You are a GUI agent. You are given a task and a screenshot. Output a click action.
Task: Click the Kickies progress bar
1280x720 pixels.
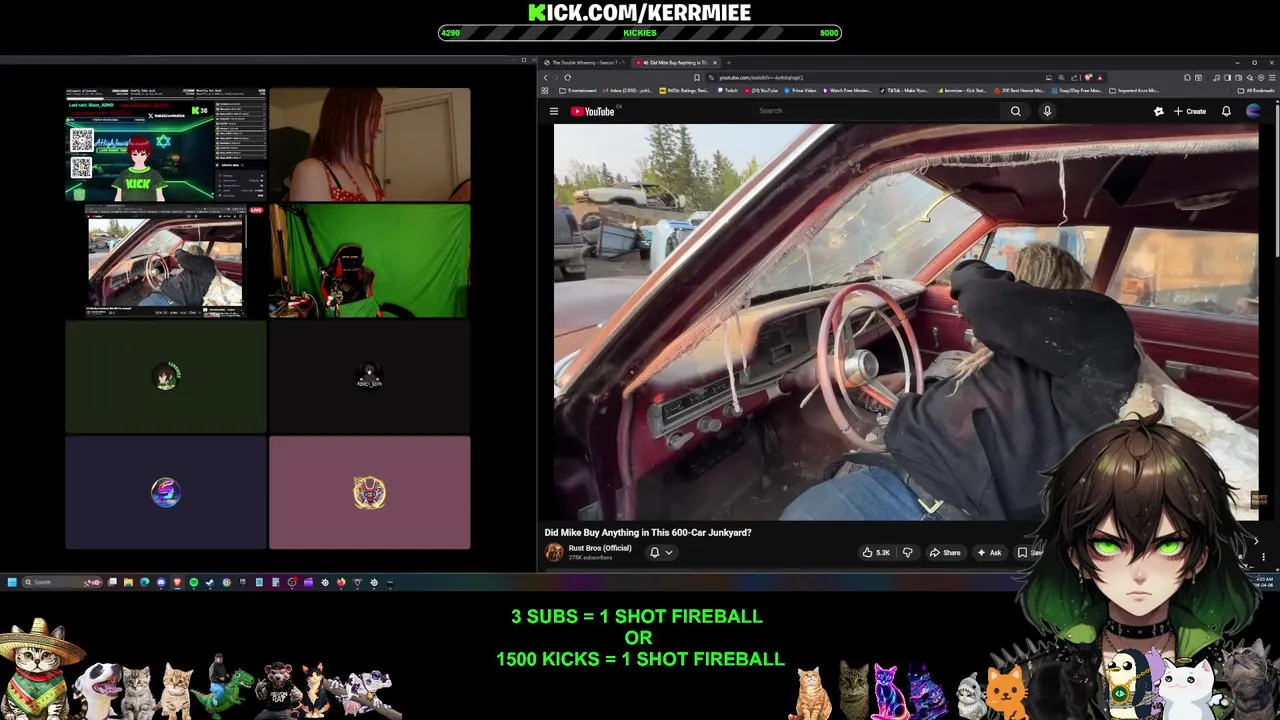[640, 33]
